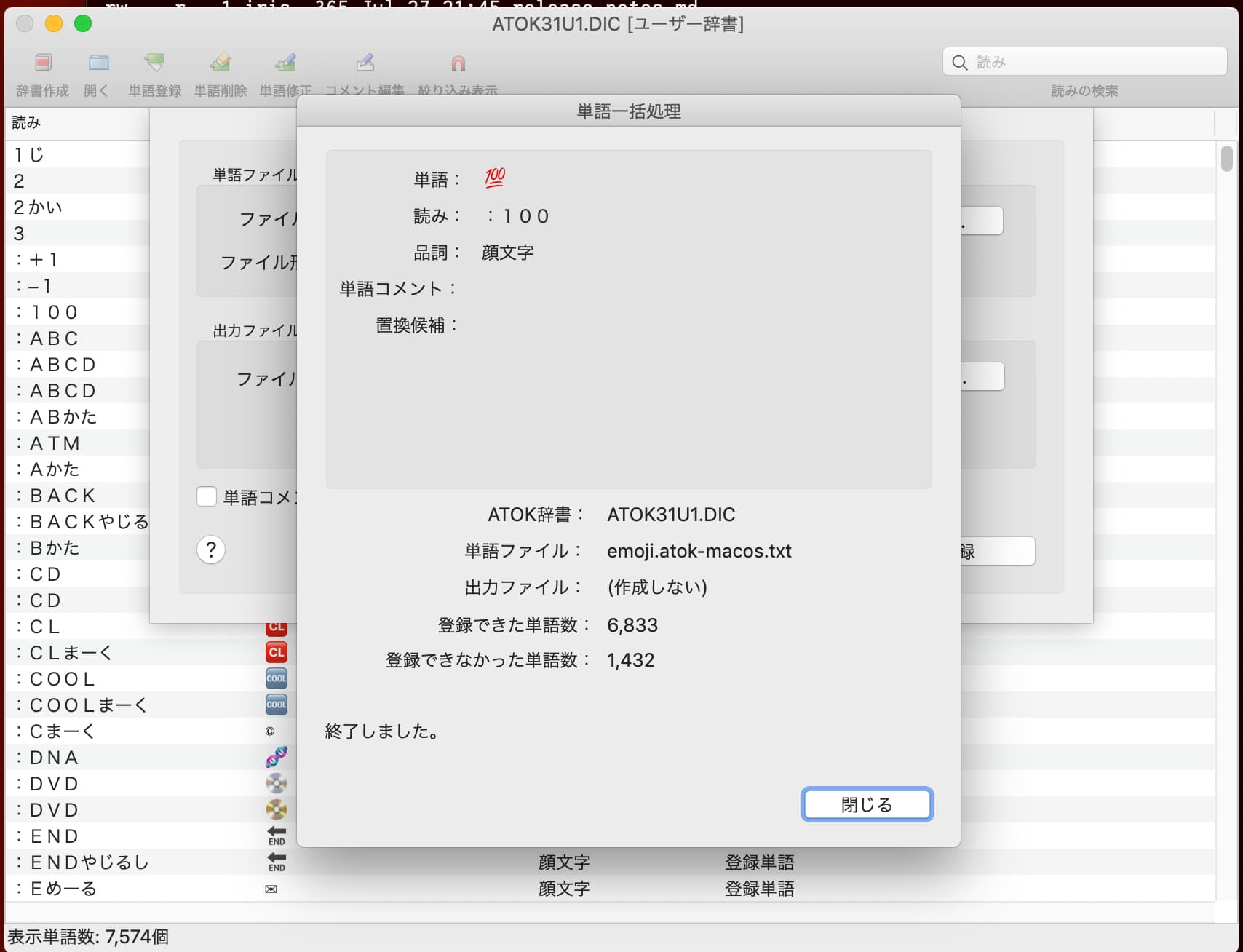Select the ：ＡＢかた row
The height and width of the screenshot is (952, 1243).
77,416
